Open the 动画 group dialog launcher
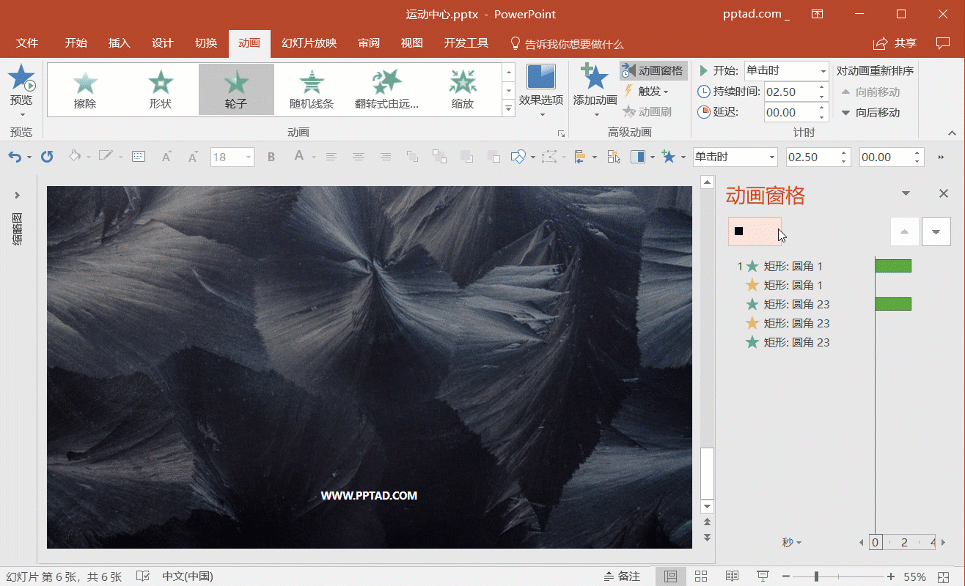Viewport: 965px width, 586px height. [x=561, y=133]
